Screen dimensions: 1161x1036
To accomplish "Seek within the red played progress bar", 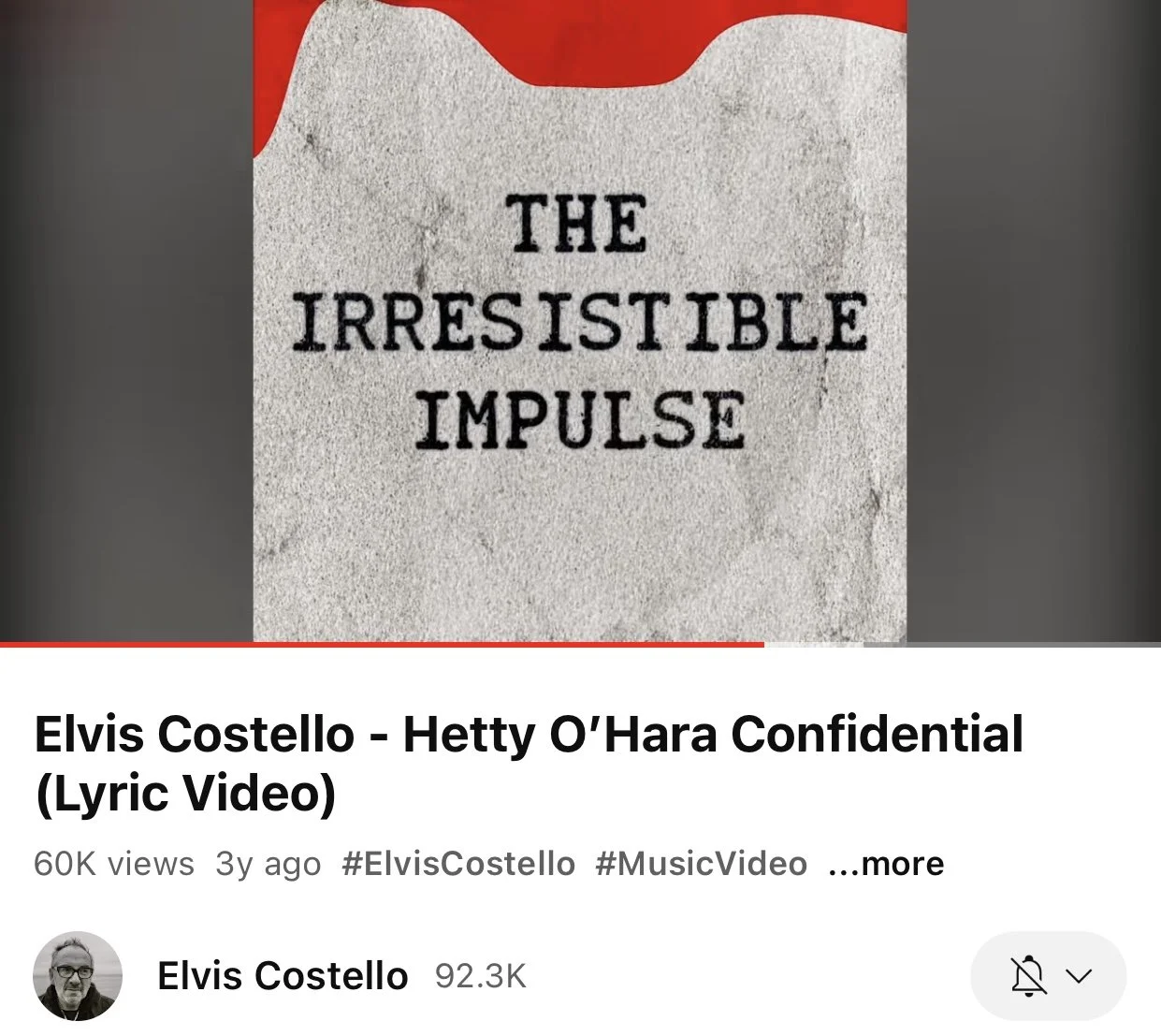I will pos(382,644).
